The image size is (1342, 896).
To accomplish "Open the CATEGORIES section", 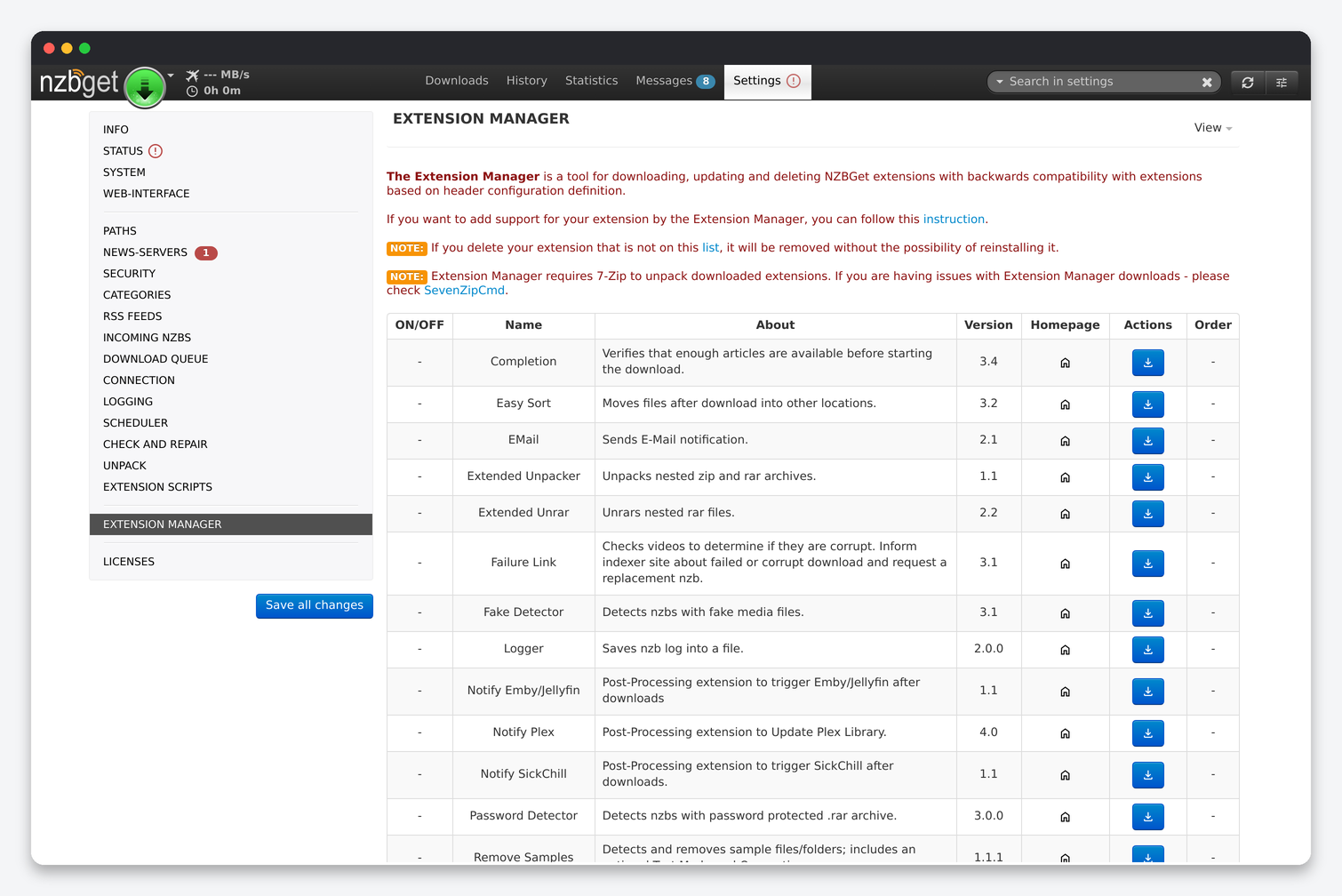I will click(x=137, y=295).
